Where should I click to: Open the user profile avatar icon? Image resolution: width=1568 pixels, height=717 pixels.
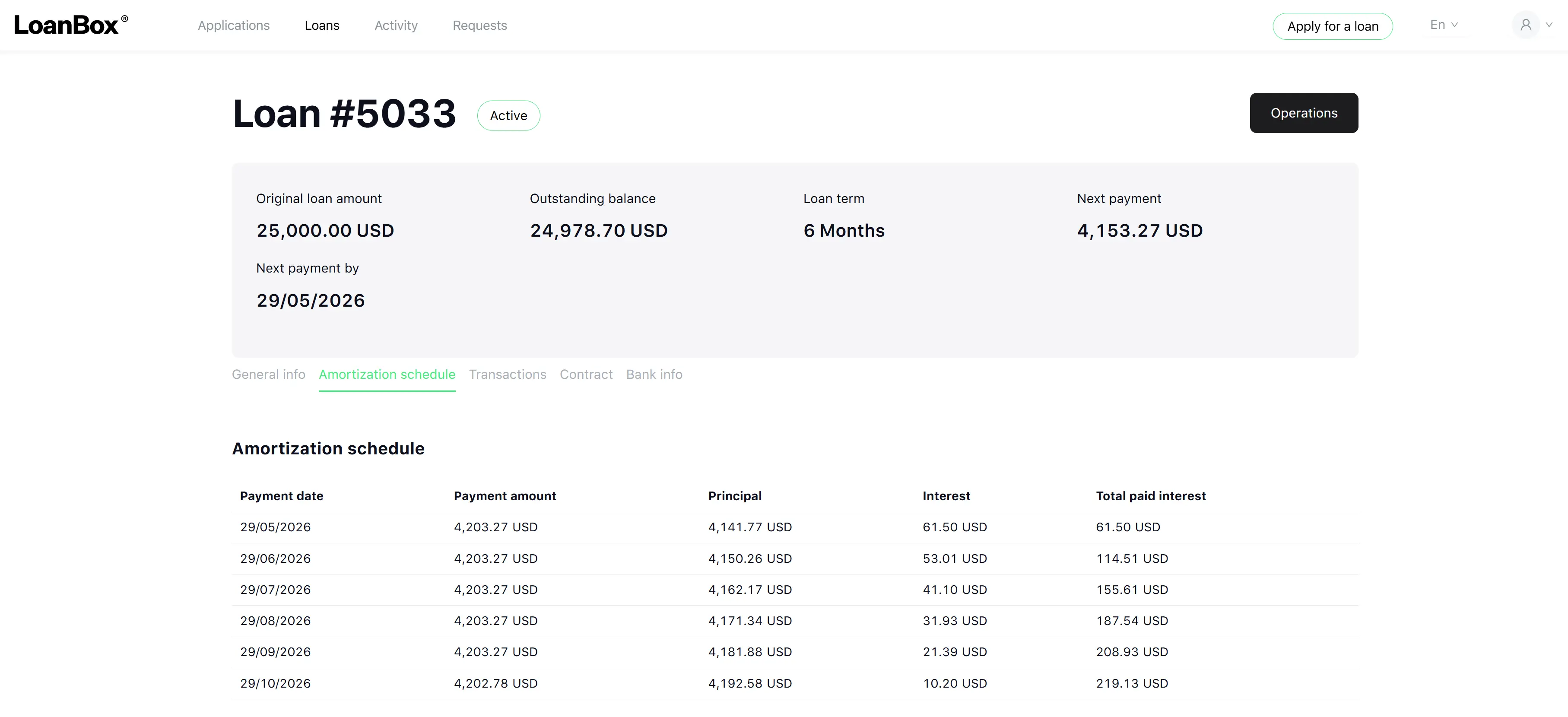point(1525,25)
